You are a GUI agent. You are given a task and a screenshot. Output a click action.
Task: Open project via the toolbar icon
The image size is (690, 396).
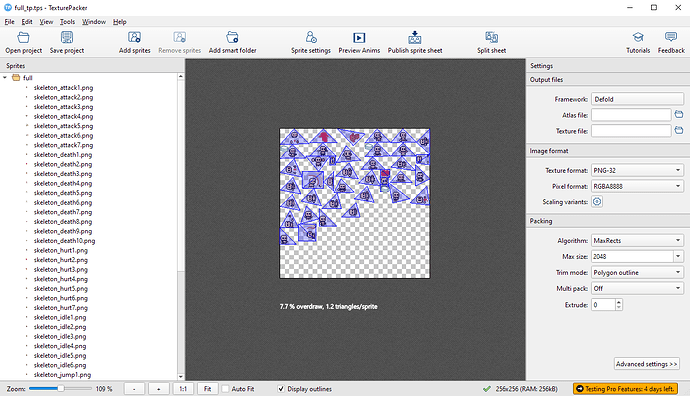click(x=23, y=38)
